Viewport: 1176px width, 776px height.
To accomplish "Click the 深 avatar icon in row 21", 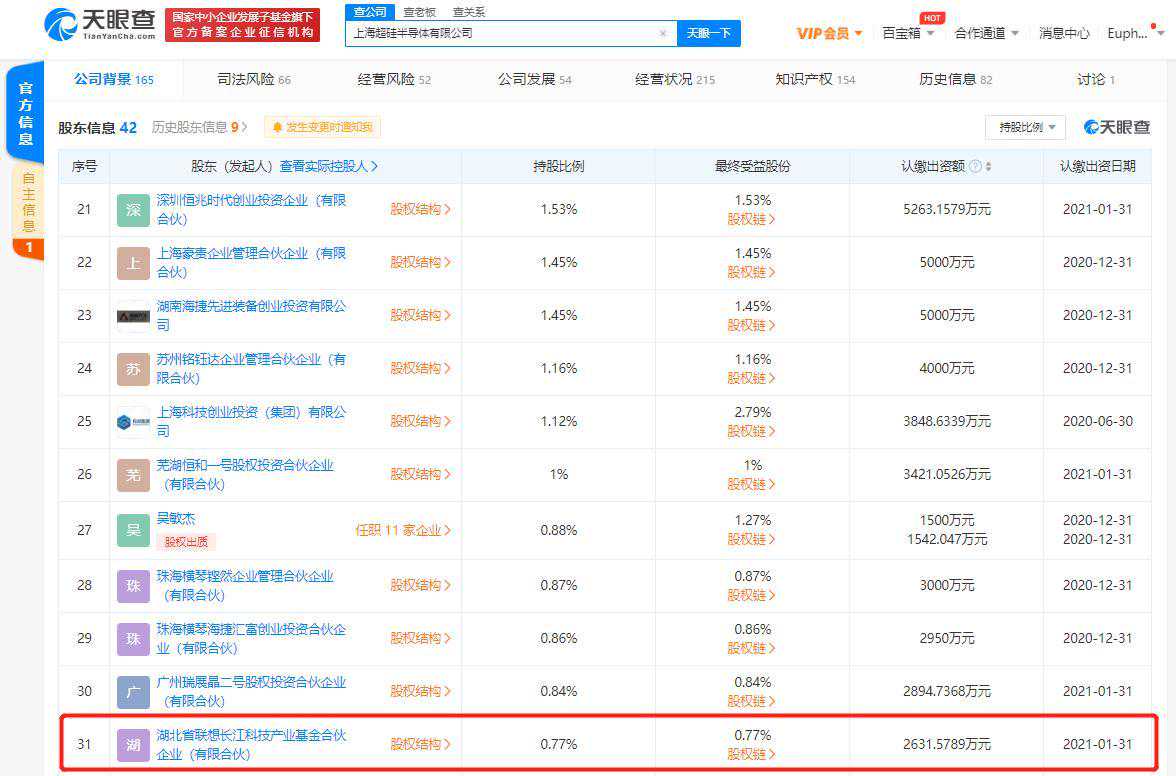I will click(x=133, y=210).
